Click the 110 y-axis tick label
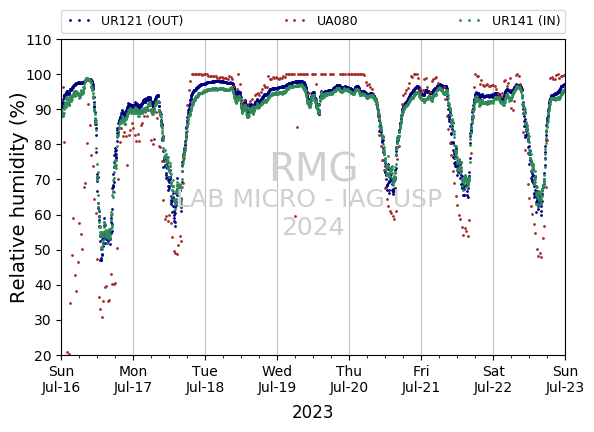This screenshot has height=432, width=594. [x=39, y=40]
